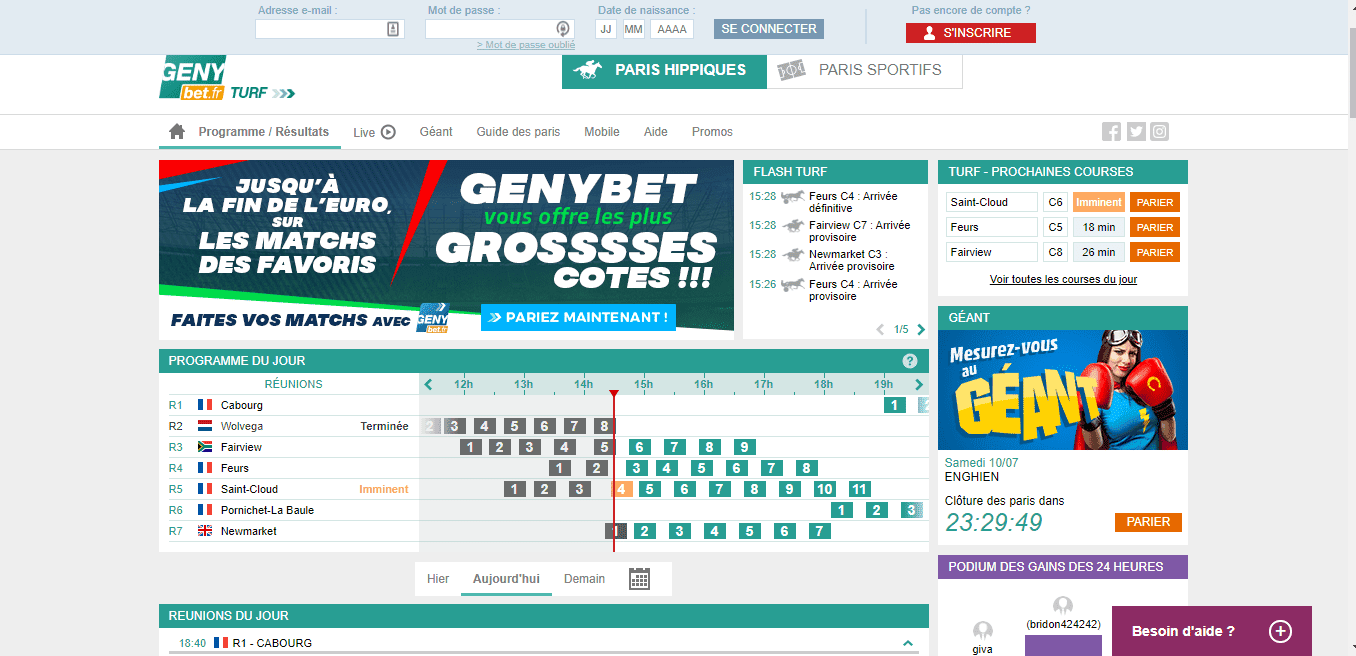Select Saint-Cloud race 11 on timeline
This screenshot has width=1356, height=656.
(x=859, y=489)
